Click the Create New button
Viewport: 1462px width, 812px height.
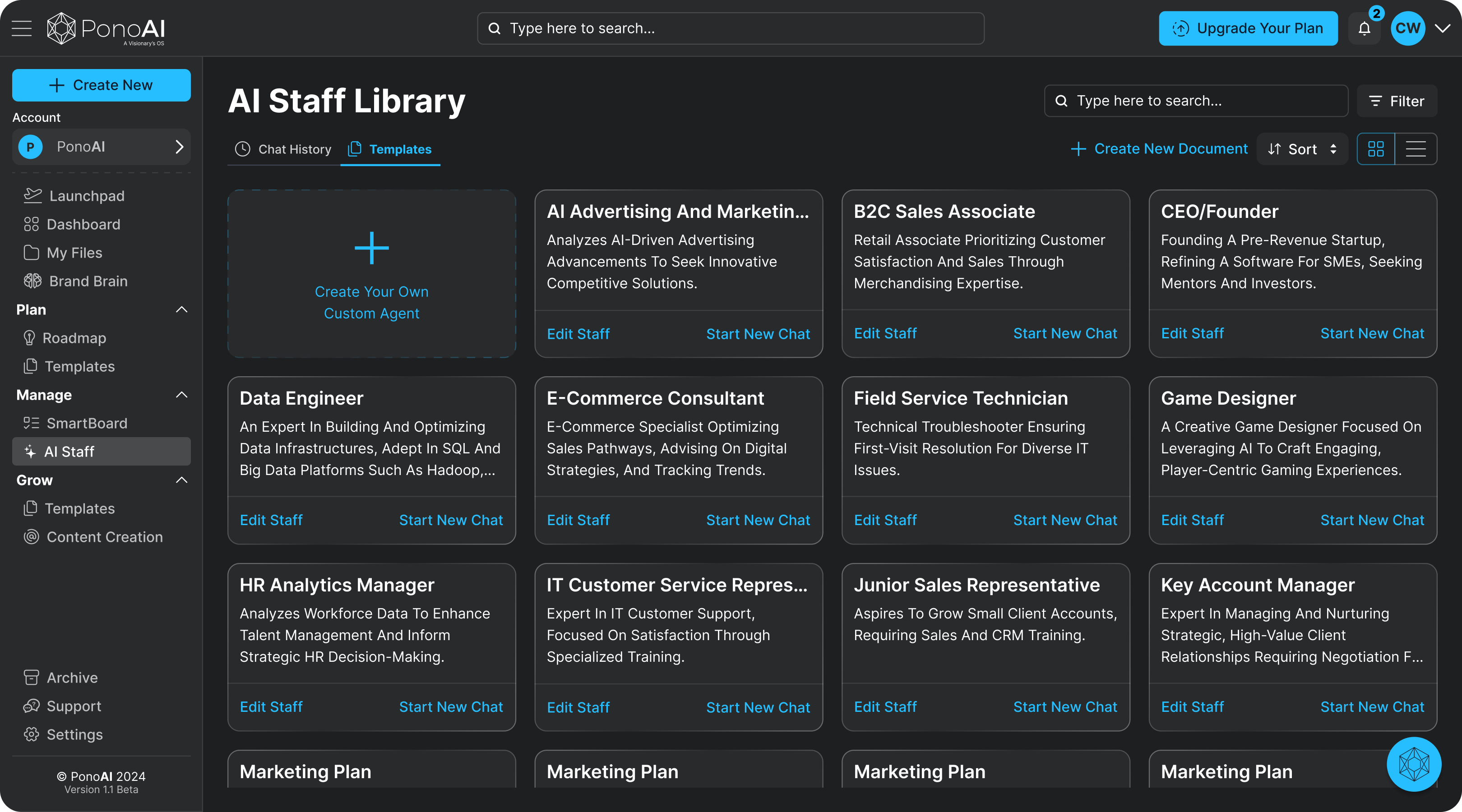[101, 85]
